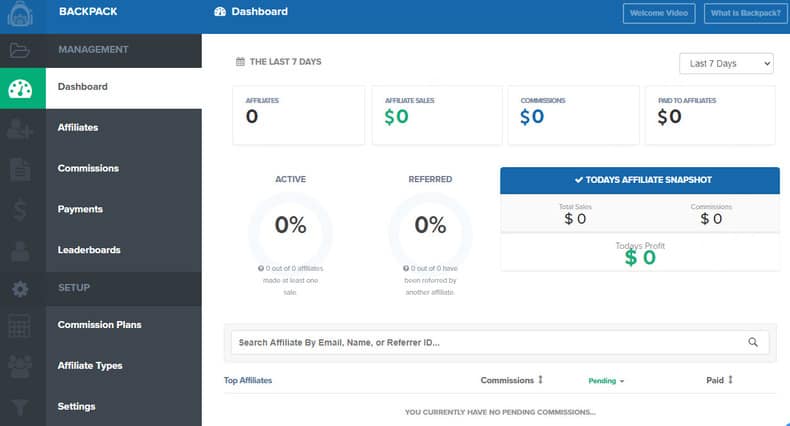Click the Paid To Affiliates stat card
The image size is (790, 426).
click(710, 115)
